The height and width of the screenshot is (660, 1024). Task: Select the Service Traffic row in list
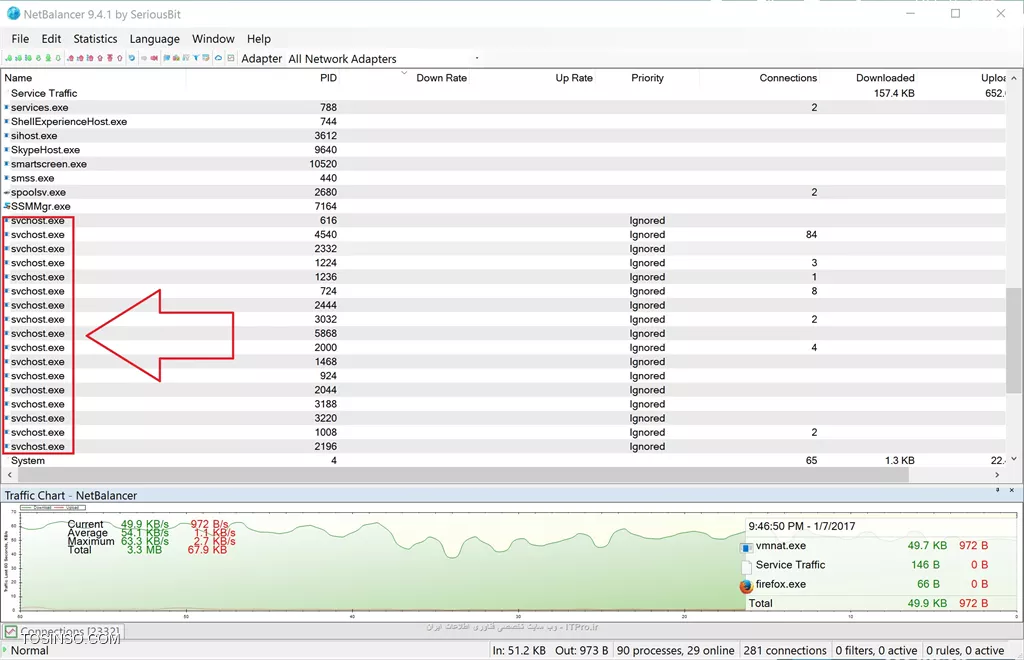[503, 93]
